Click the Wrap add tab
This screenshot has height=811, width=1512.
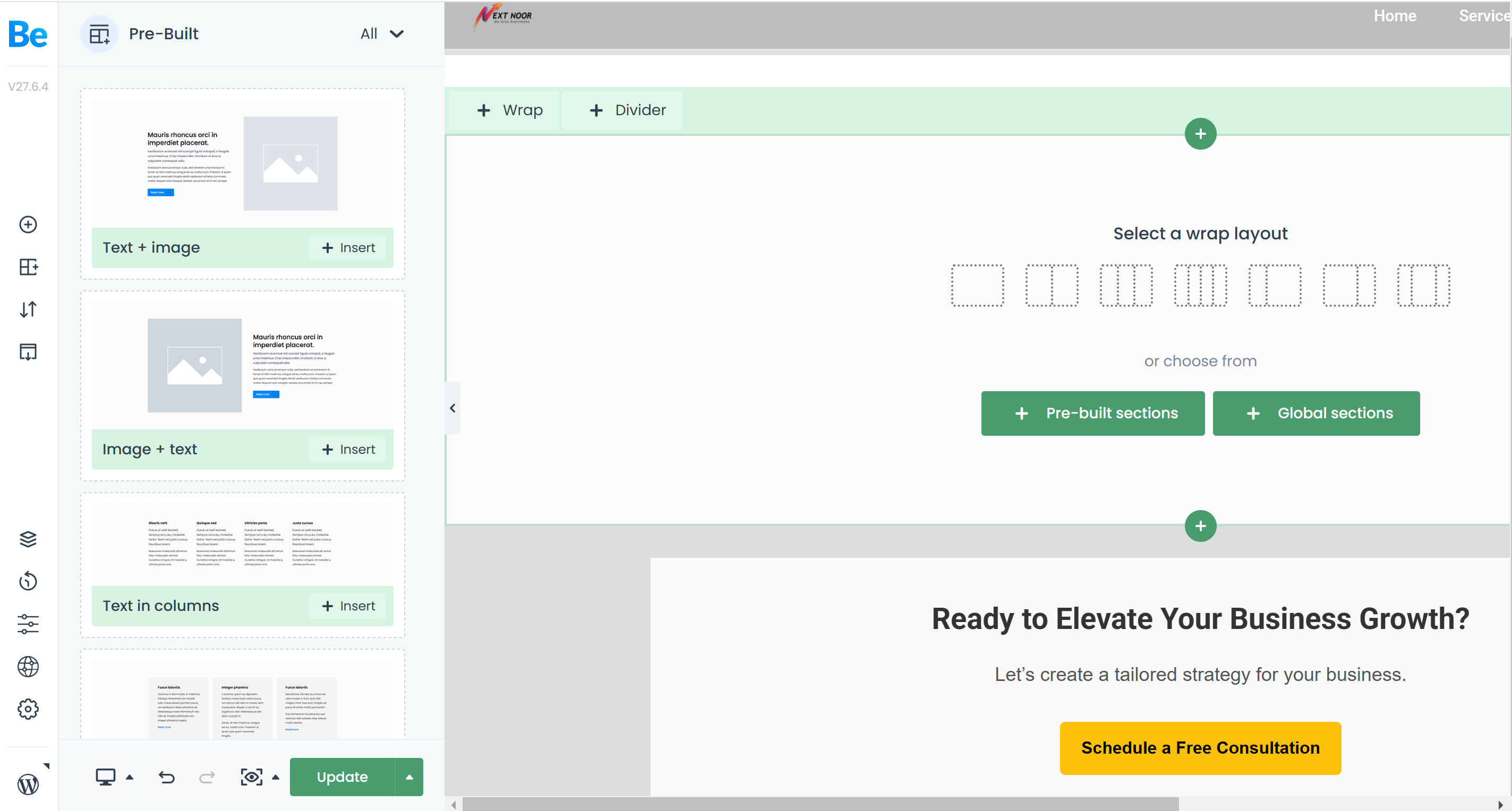tap(509, 110)
